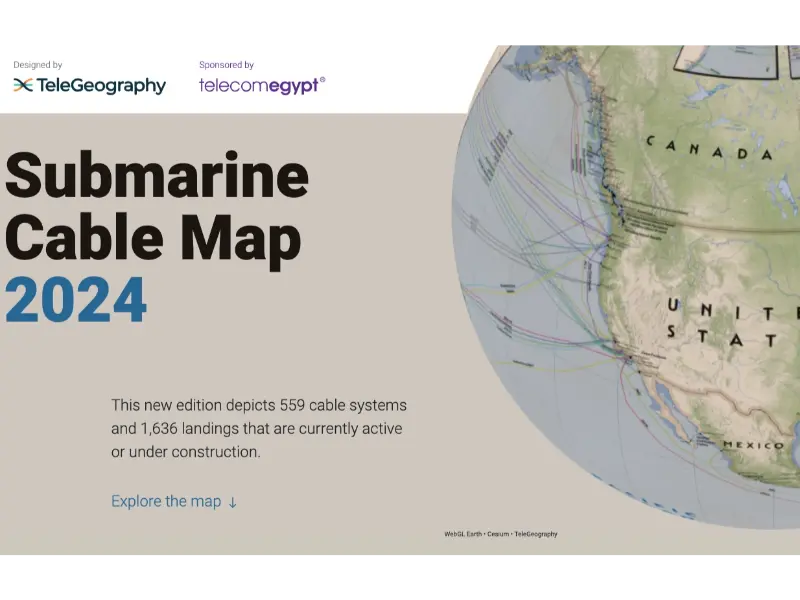Select the Submarine Cable Map heading

click(157, 210)
